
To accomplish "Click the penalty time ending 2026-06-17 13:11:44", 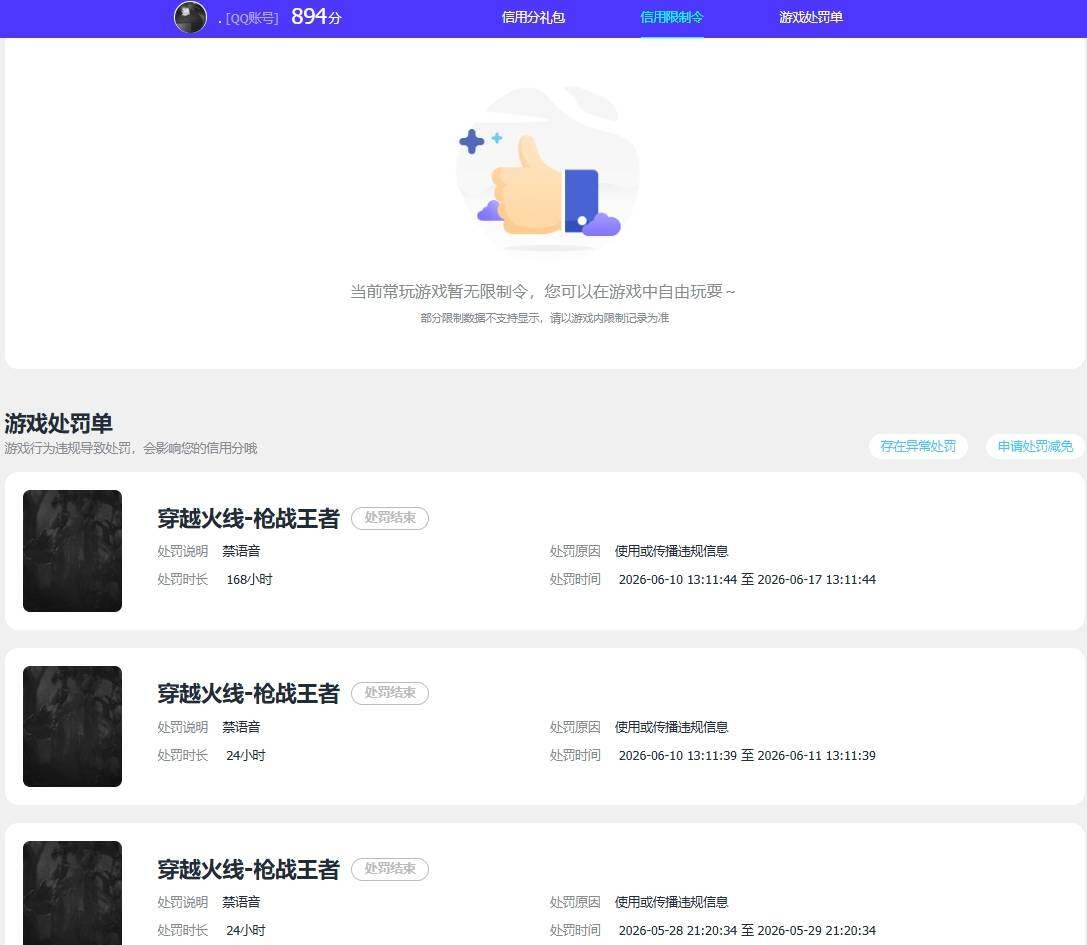I will [747, 580].
